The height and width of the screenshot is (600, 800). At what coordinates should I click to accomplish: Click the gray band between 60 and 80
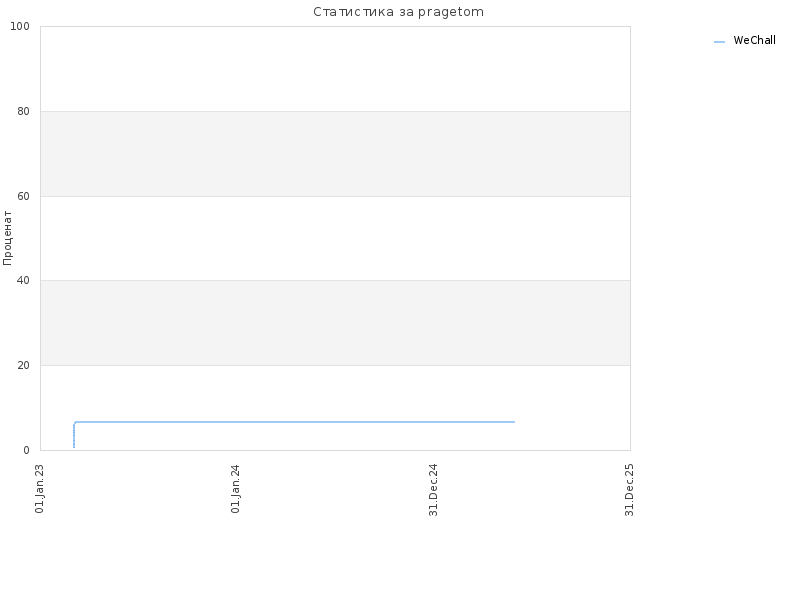click(x=335, y=154)
